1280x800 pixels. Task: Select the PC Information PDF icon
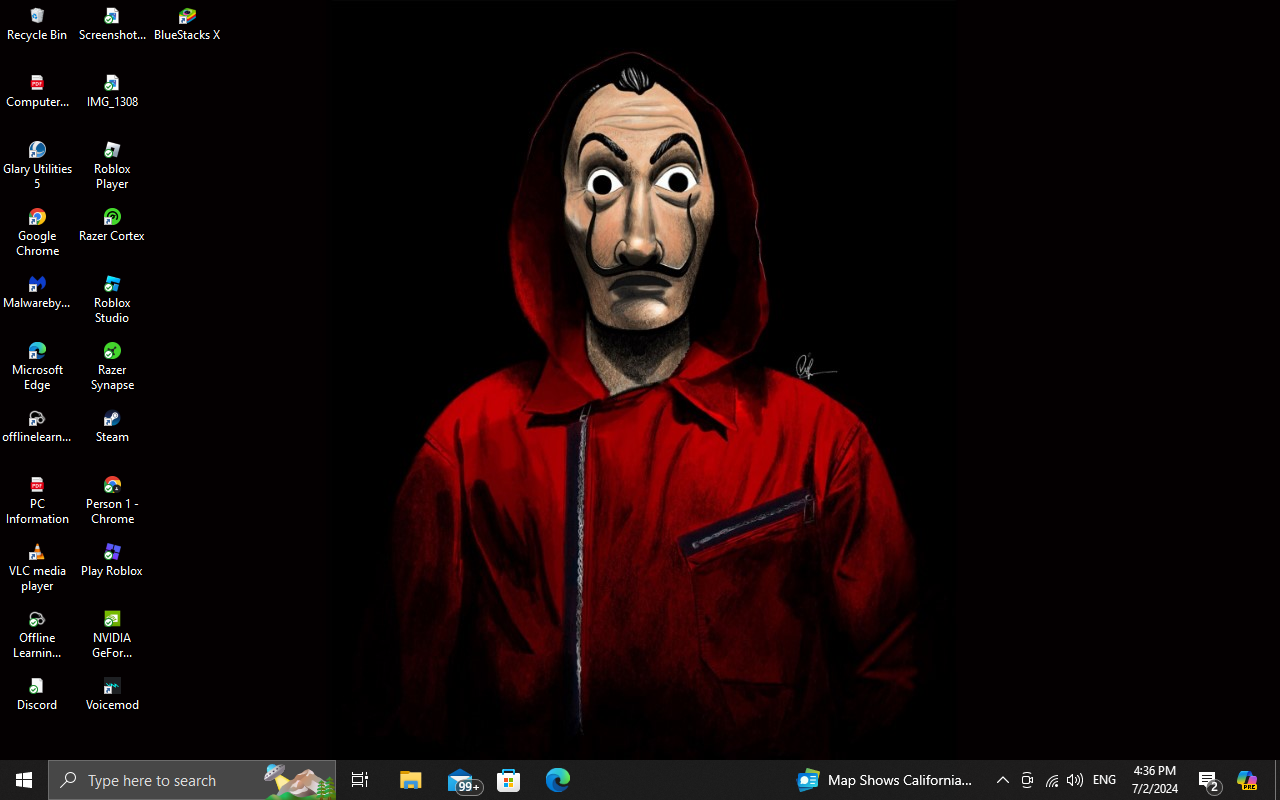37,501
